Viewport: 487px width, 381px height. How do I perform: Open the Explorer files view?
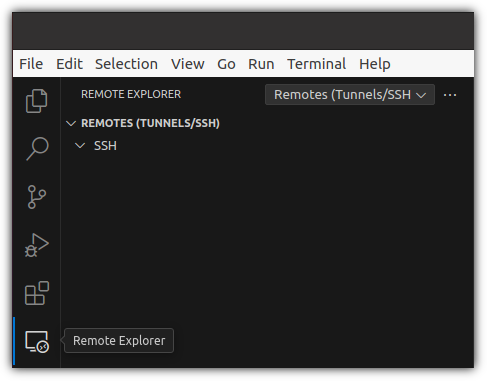(x=37, y=101)
